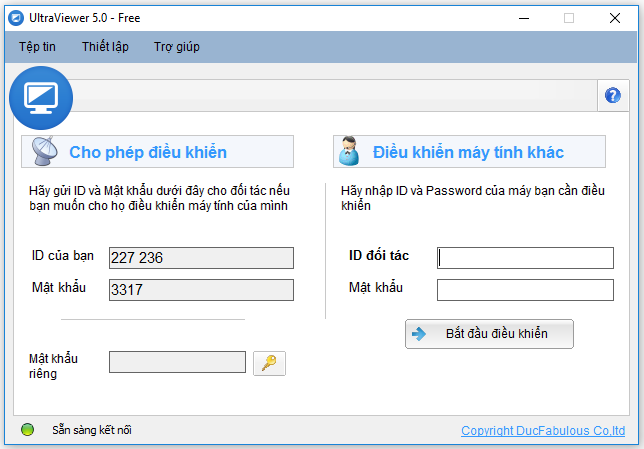
Task: Click the support agent person icon
Action: 349,151
